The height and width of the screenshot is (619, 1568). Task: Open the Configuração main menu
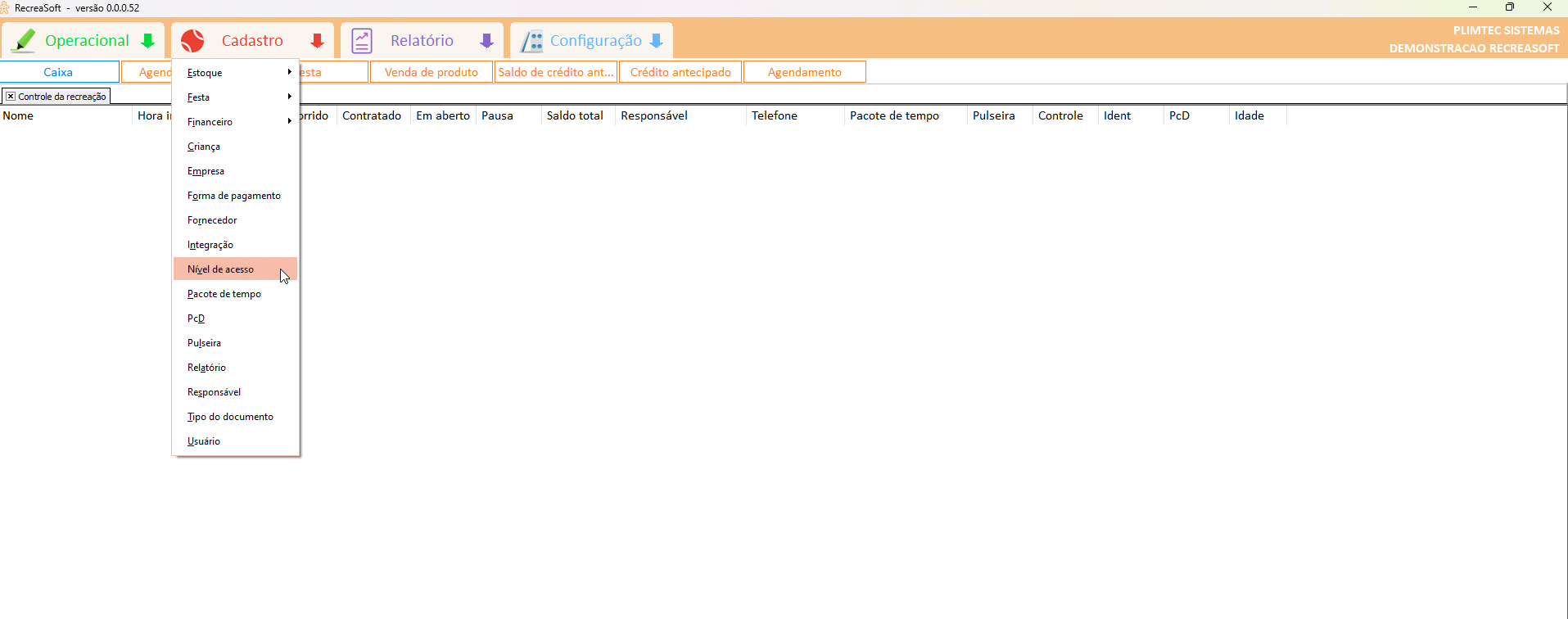[x=591, y=40]
